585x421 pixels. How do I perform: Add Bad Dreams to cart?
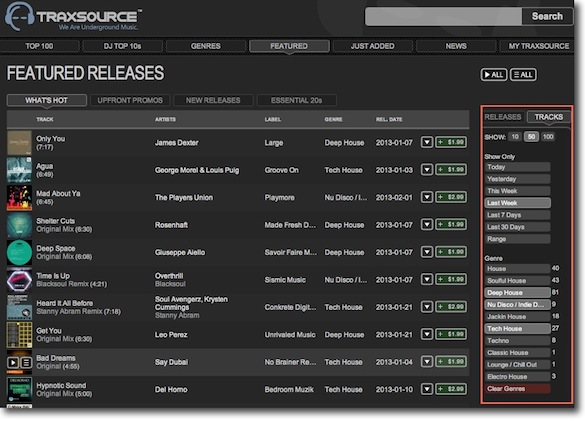(x=451, y=362)
